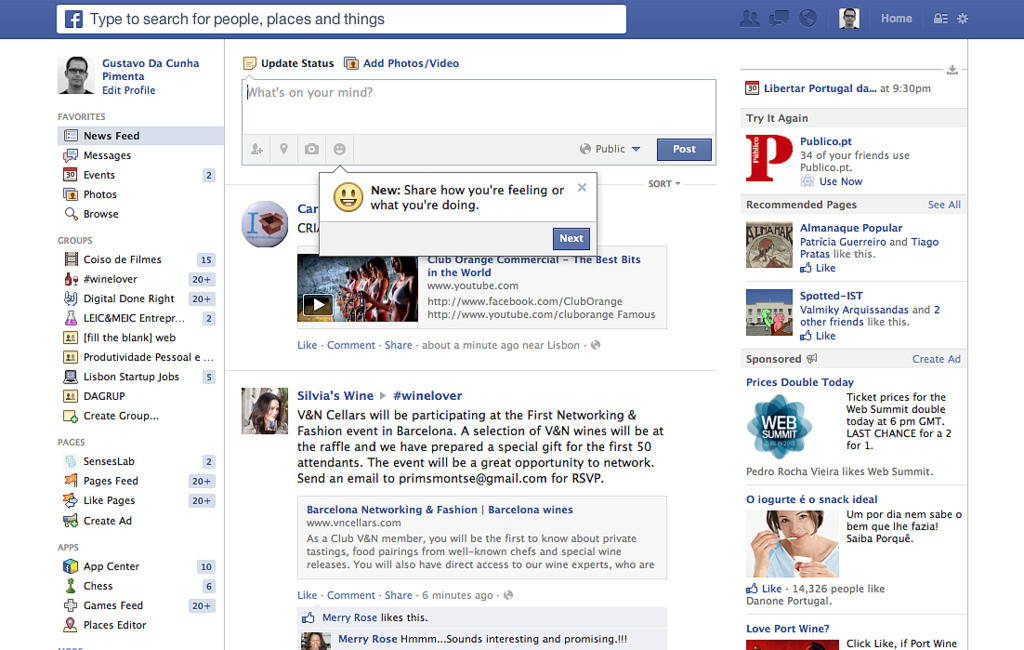Screen dimensions: 1024x650
Task: Click the #winelover link in Silvia's post
Action: (428, 395)
